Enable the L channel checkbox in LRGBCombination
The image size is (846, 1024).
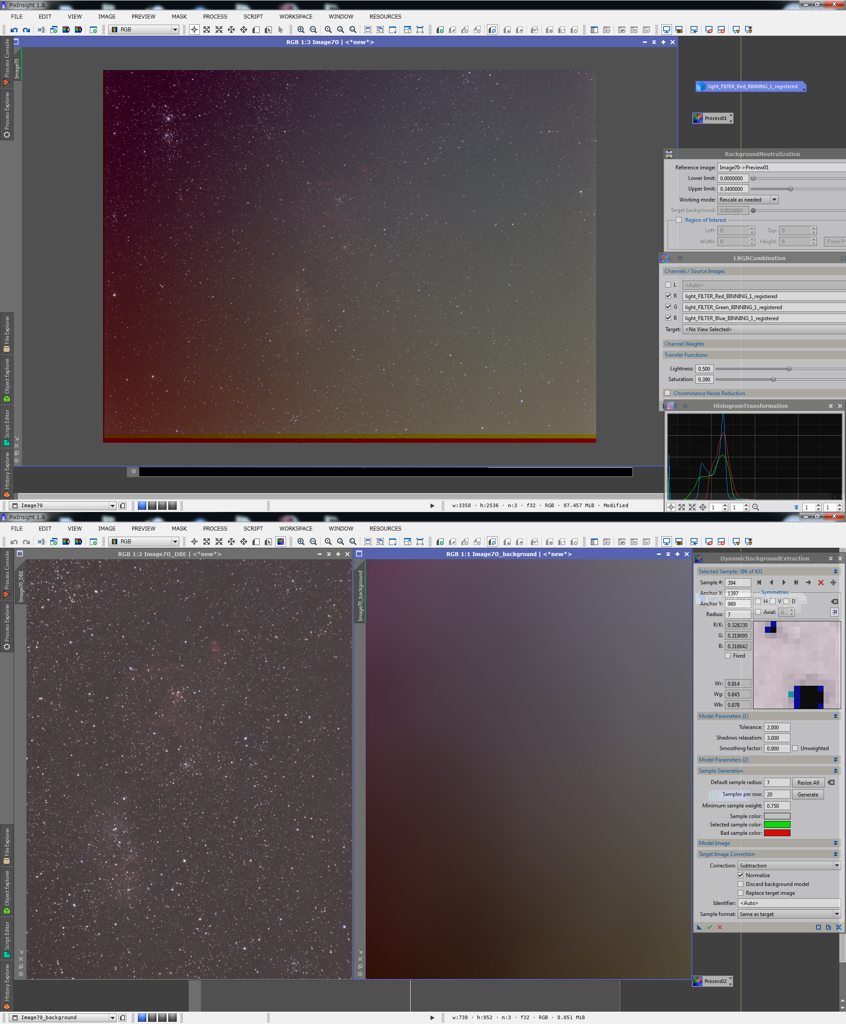coord(668,285)
